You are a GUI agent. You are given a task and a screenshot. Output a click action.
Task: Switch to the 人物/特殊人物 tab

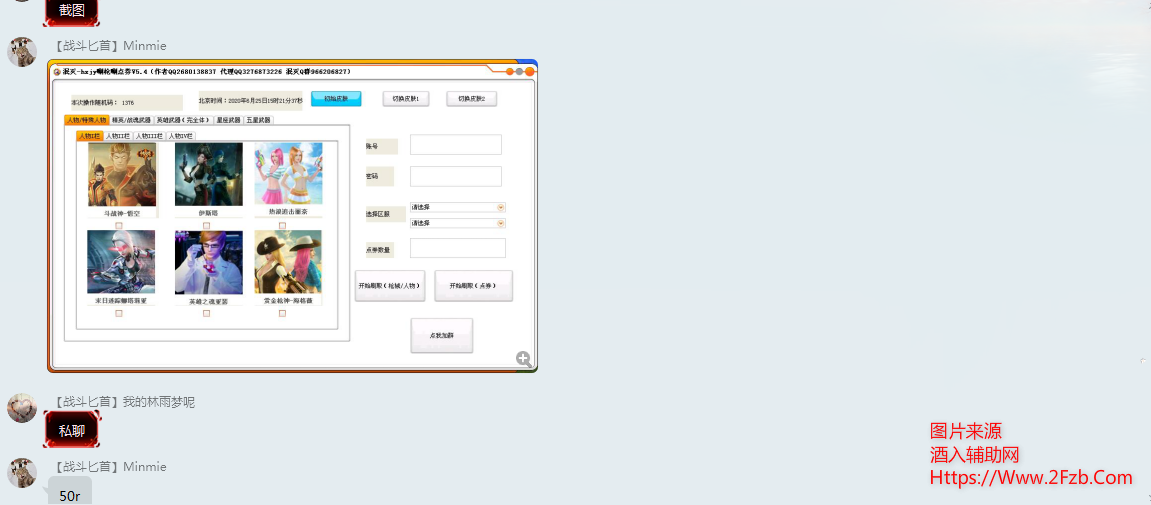coord(87,120)
